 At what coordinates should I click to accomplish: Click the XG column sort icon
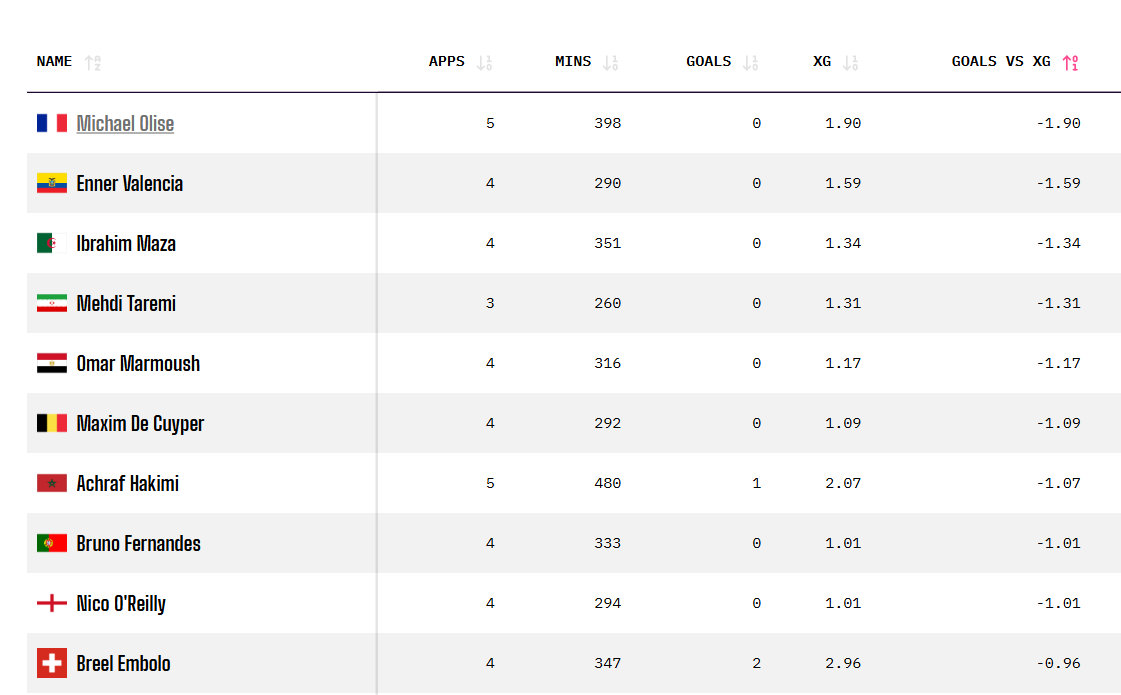[x=850, y=63]
